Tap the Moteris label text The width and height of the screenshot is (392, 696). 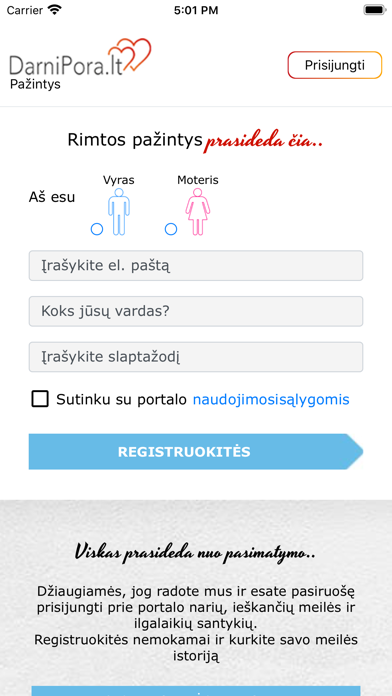[x=198, y=180]
